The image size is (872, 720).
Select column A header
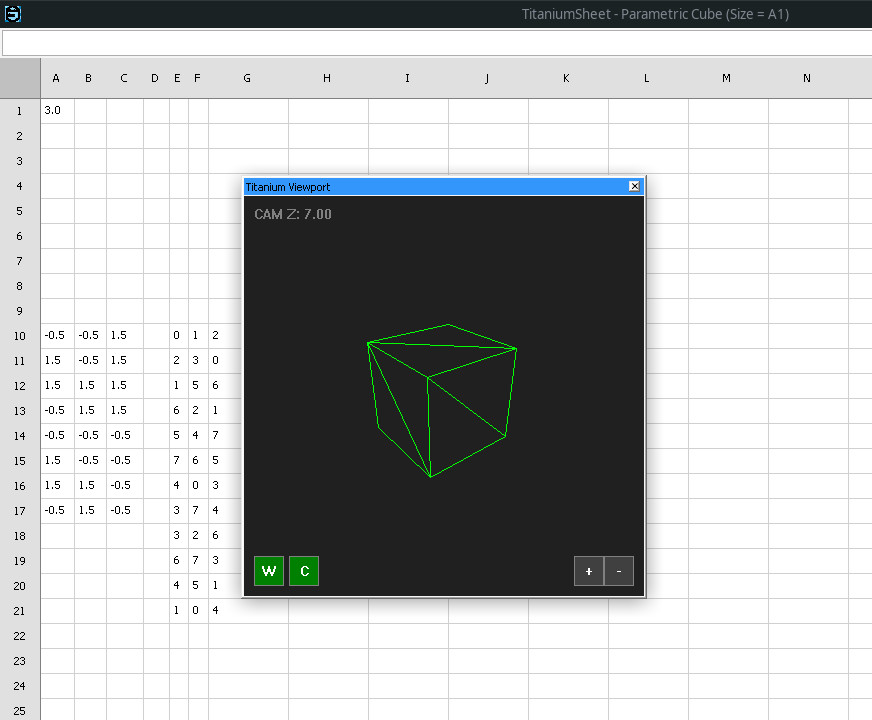point(56,78)
